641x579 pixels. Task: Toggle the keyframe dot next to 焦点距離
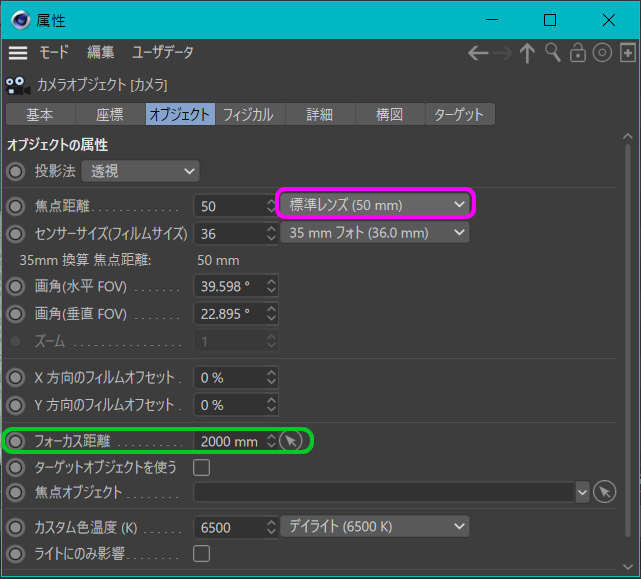(16, 206)
